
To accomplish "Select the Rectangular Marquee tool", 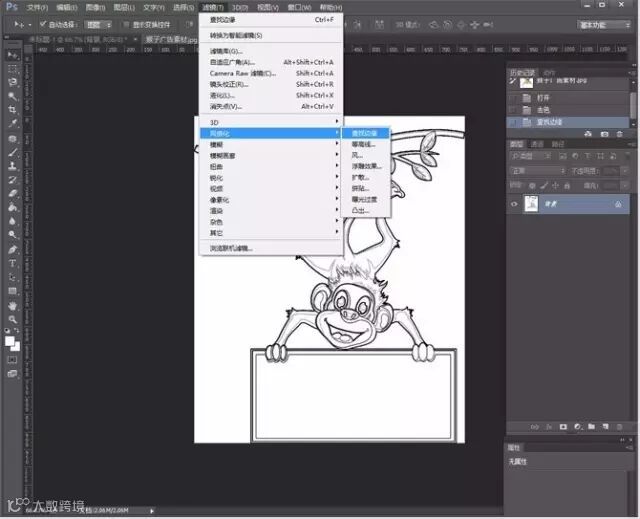I will 13,68.
